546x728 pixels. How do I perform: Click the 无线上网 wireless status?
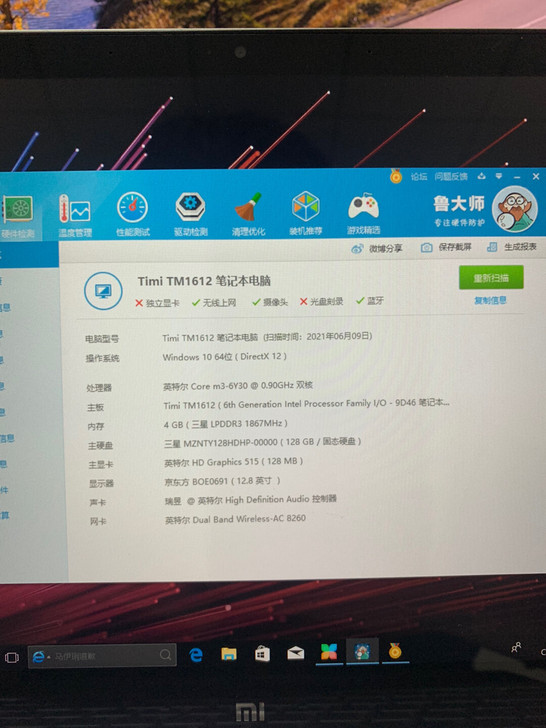pyautogui.click(x=214, y=303)
